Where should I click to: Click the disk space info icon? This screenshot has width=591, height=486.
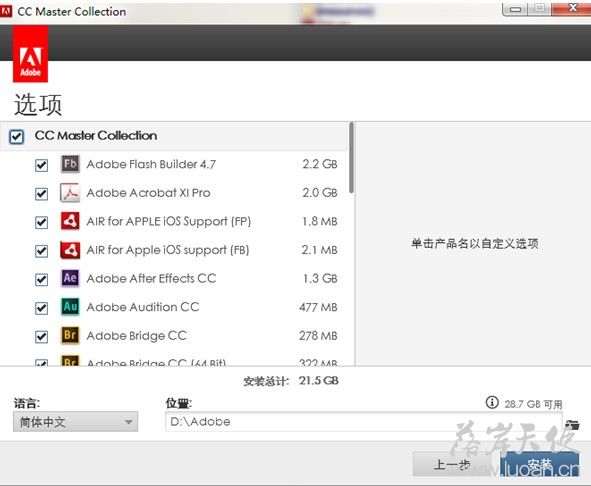pyautogui.click(x=492, y=403)
